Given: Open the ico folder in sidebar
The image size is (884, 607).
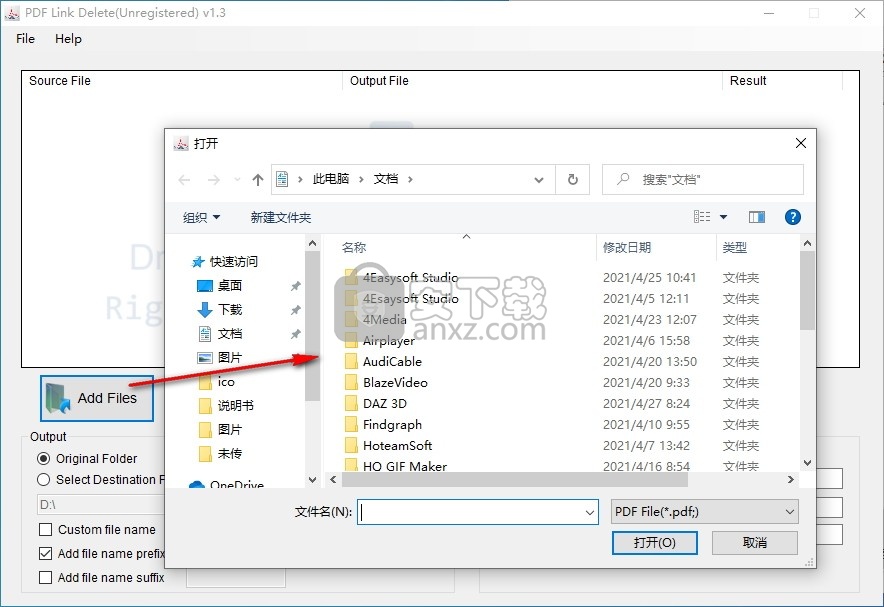Looking at the screenshot, I should tap(226, 382).
